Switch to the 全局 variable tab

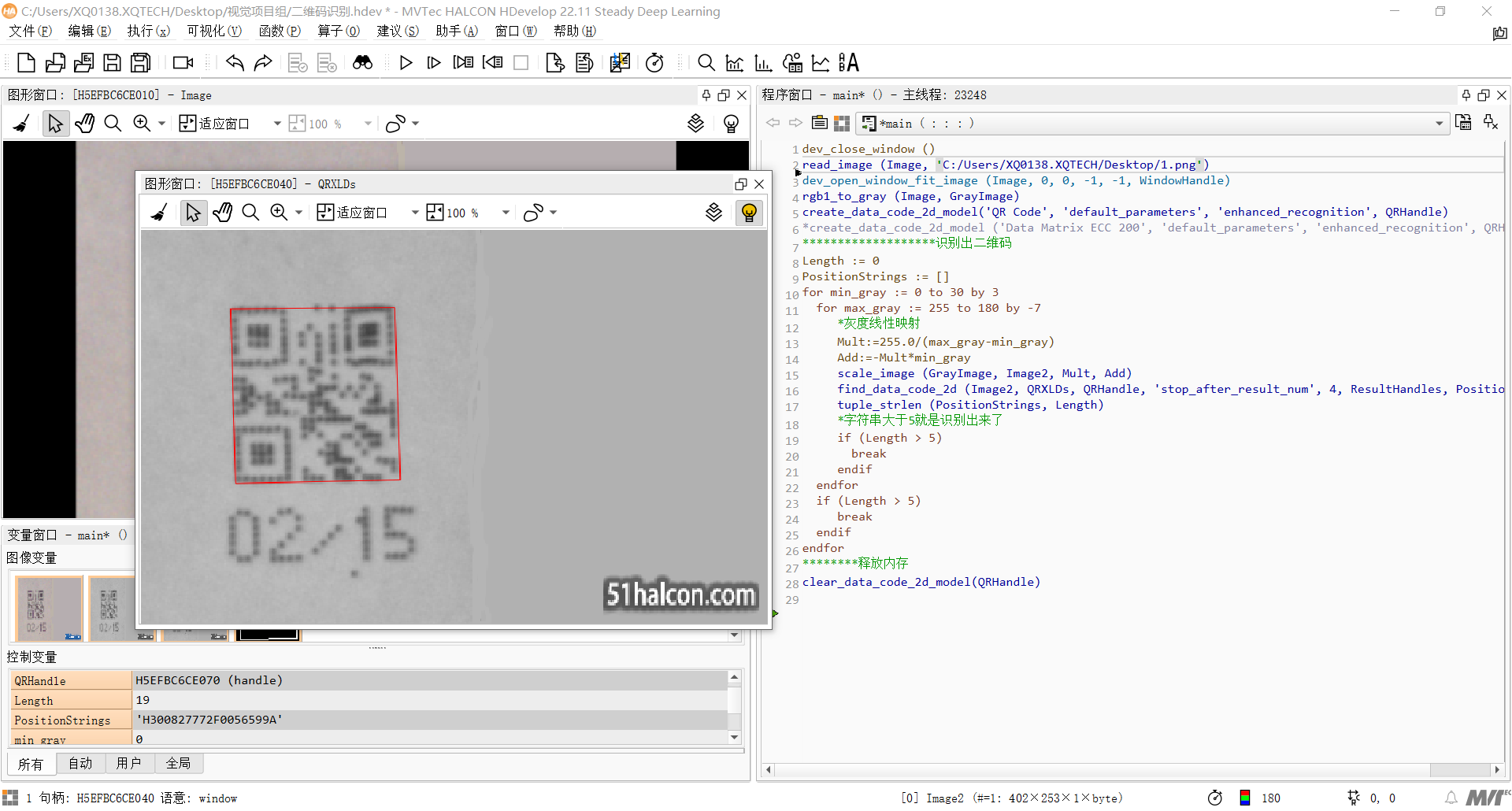(178, 763)
